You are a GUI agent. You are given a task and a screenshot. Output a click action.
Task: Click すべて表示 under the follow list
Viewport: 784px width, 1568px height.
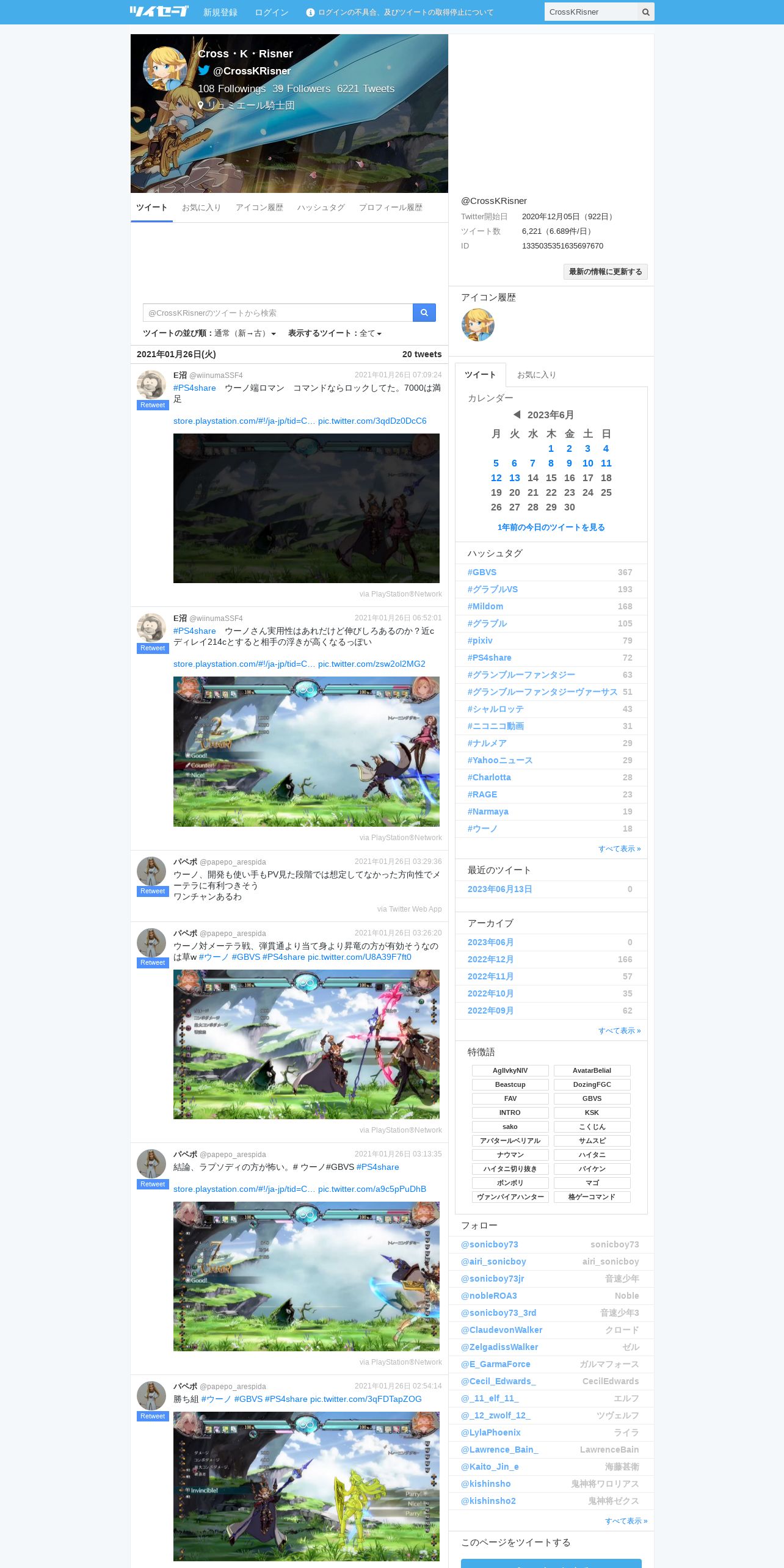click(626, 1521)
